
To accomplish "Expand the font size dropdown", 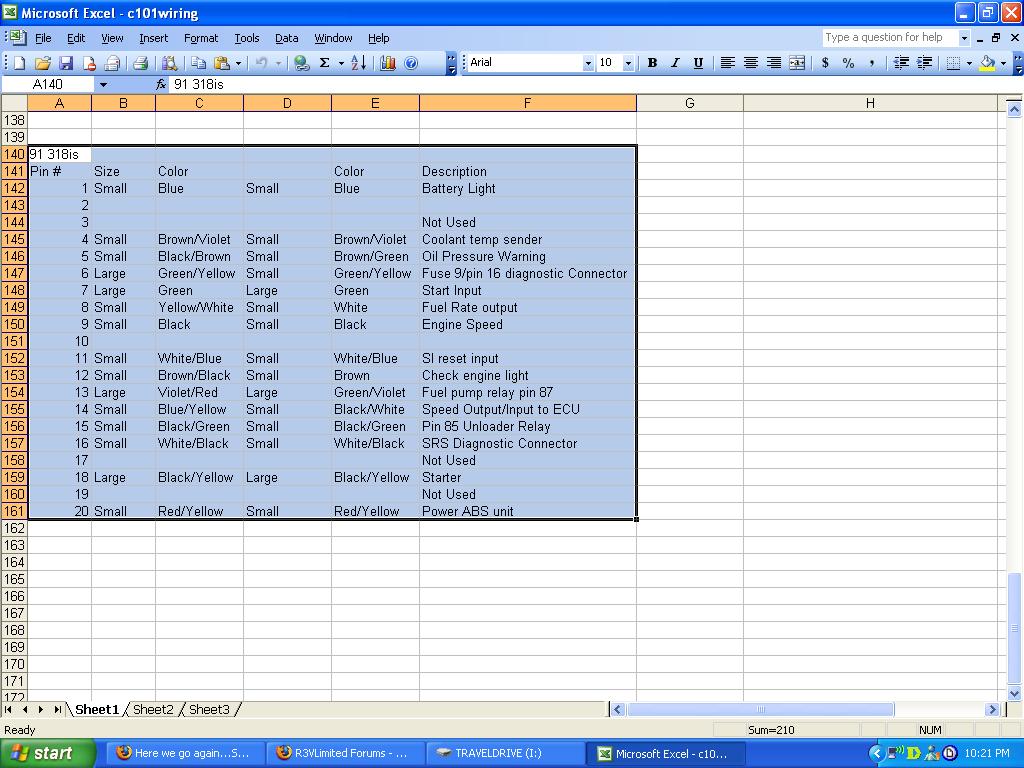I will pos(628,62).
